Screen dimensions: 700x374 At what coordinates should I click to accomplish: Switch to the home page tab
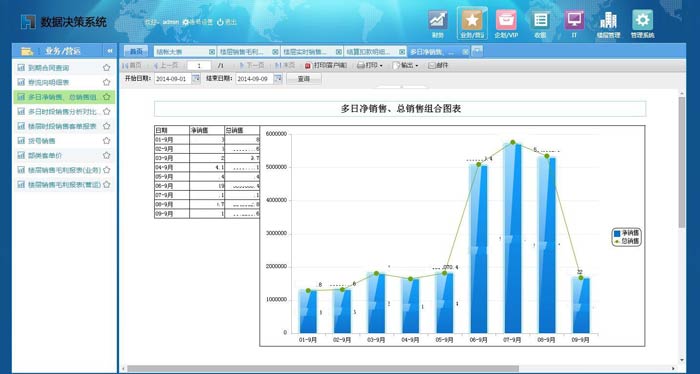click(x=136, y=52)
